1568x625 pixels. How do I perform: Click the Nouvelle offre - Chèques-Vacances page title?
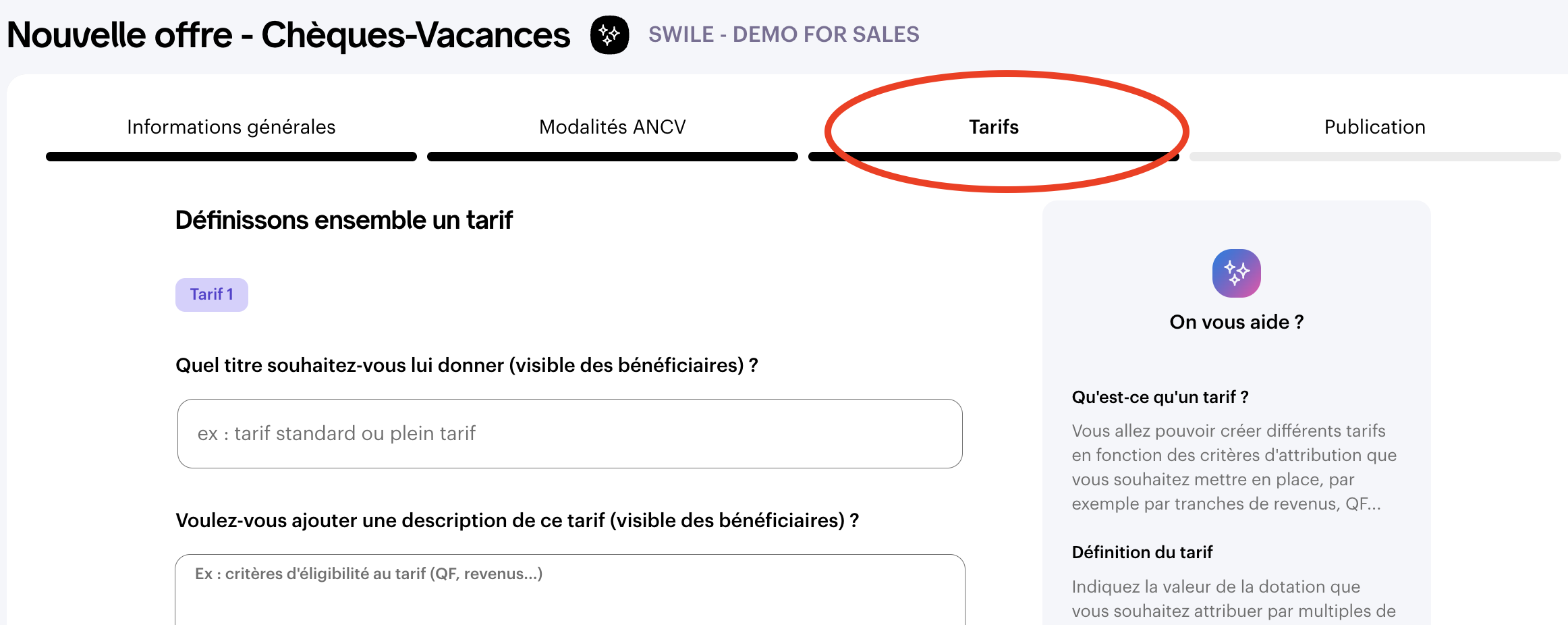coord(288,35)
